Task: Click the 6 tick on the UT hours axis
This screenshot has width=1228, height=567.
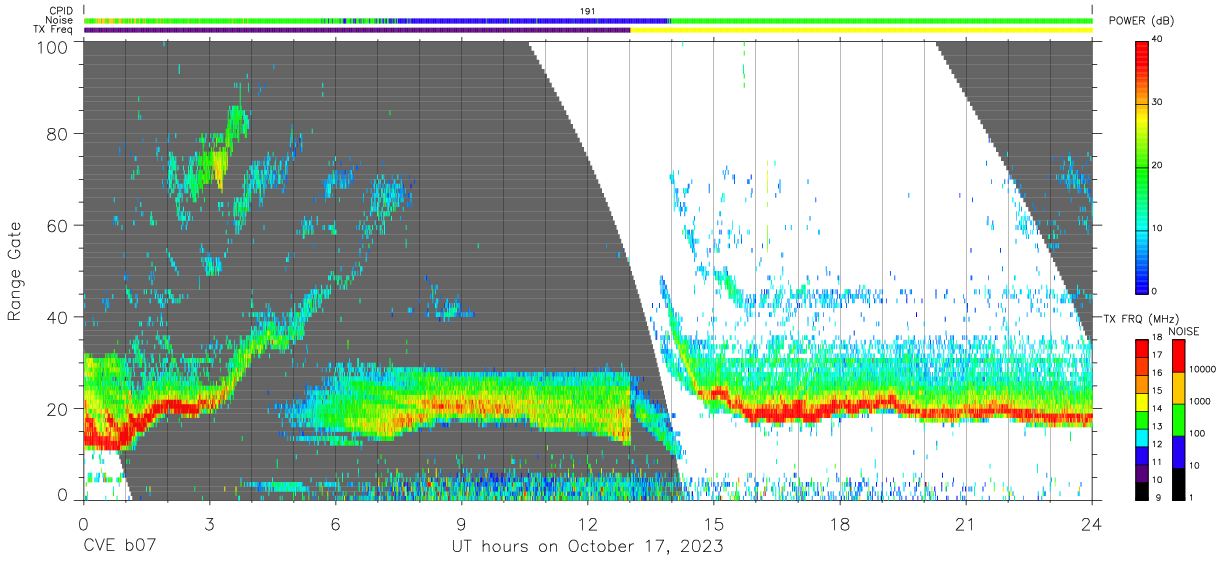Action: pyautogui.click(x=336, y=524)
